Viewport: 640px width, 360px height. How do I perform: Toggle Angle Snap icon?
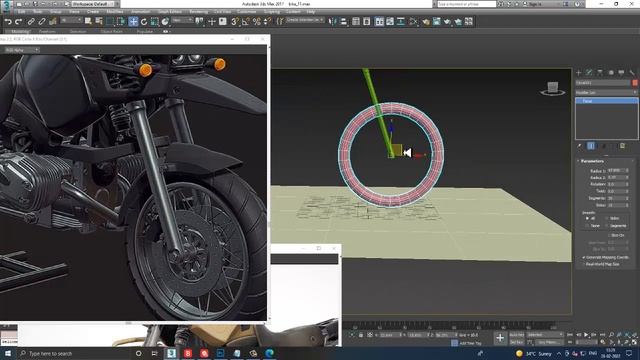click(246, 21)
